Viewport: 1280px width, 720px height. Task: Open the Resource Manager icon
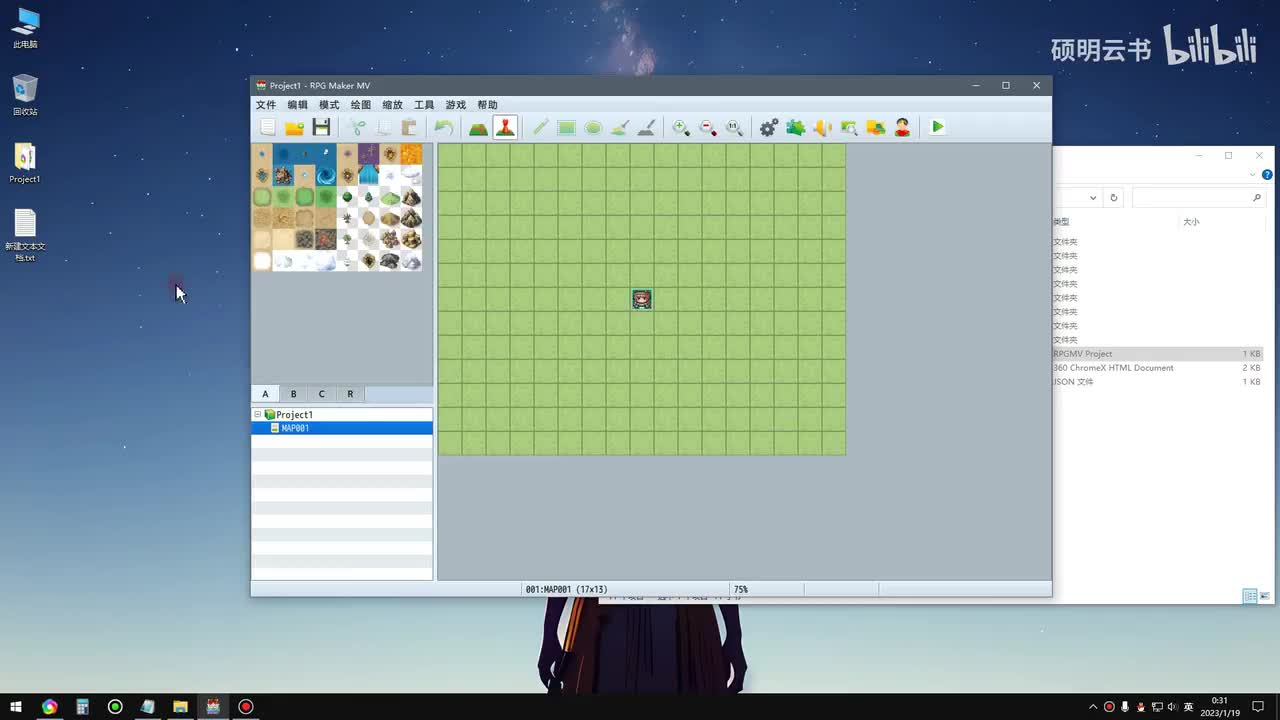click(876, 127)
